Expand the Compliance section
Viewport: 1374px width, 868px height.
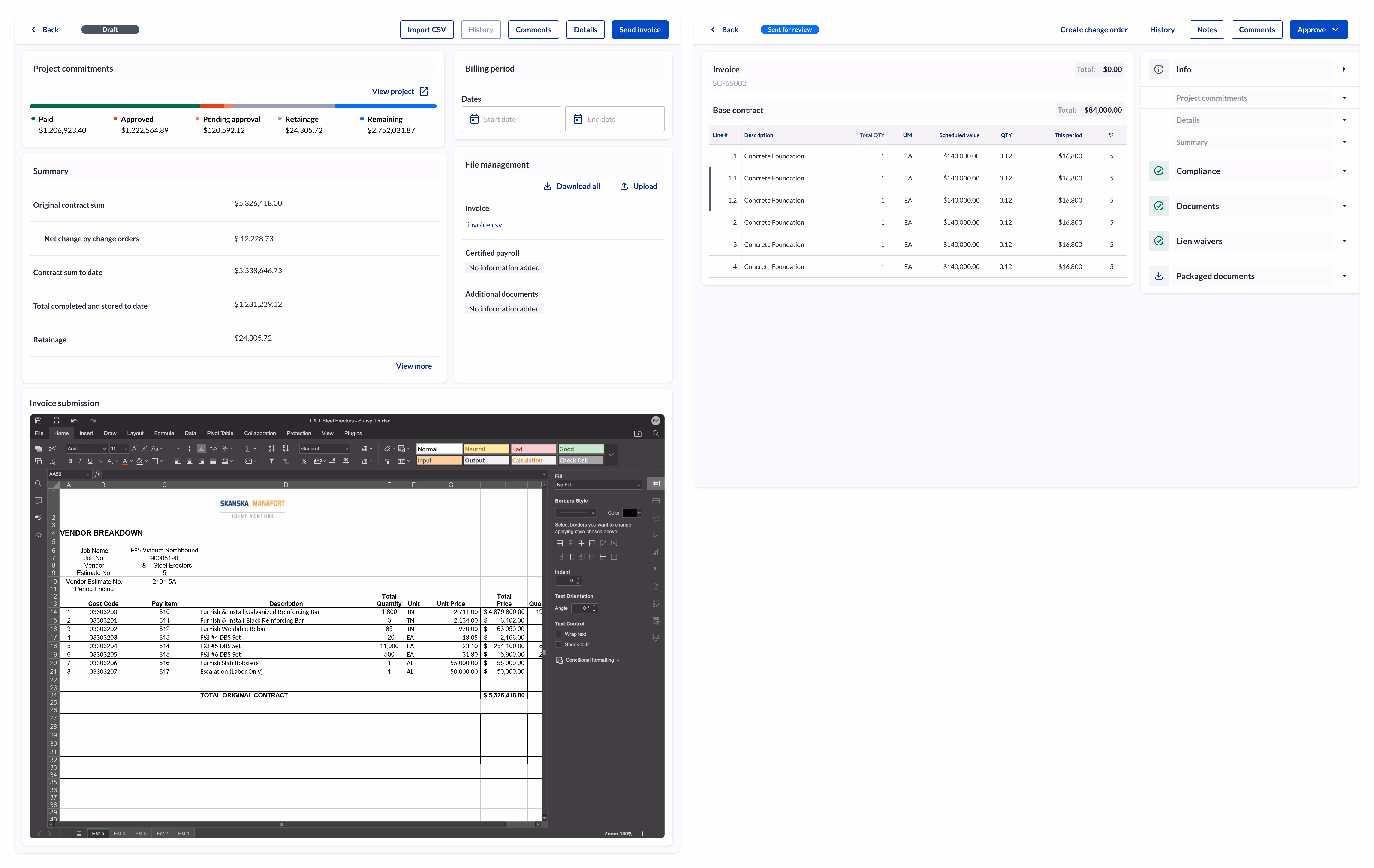click(1344, 171)
